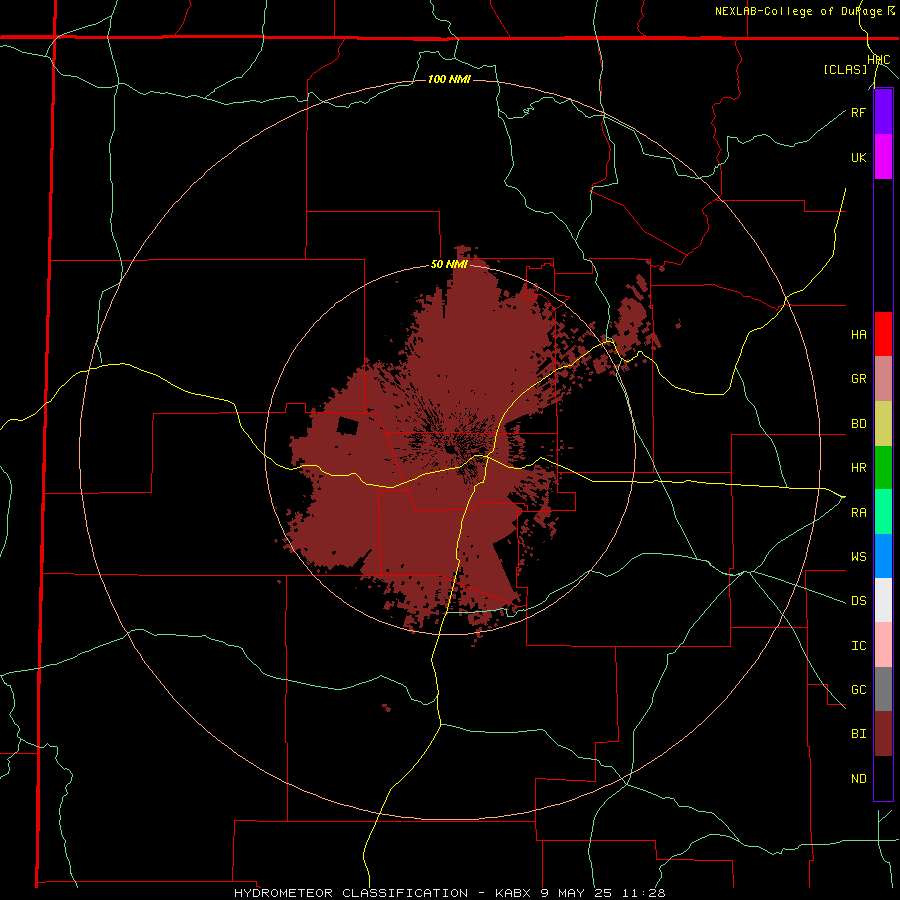Click the [CLAS] legend header
The height and width of the screenshot is (900, 900).
[845, 69]
